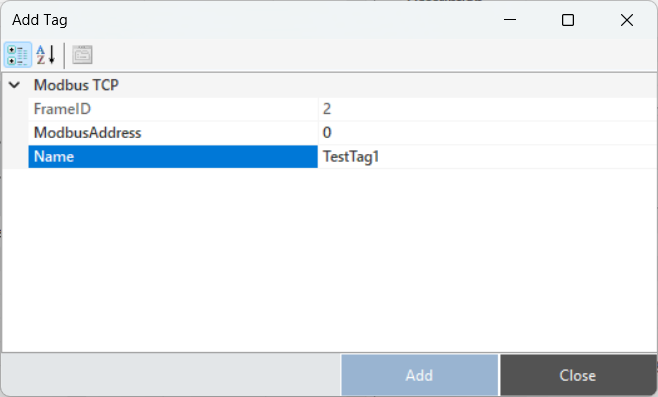This screenshot has width=658, height=397.
Task: Click the Add Tag title bar text
Action: [40, 20]
